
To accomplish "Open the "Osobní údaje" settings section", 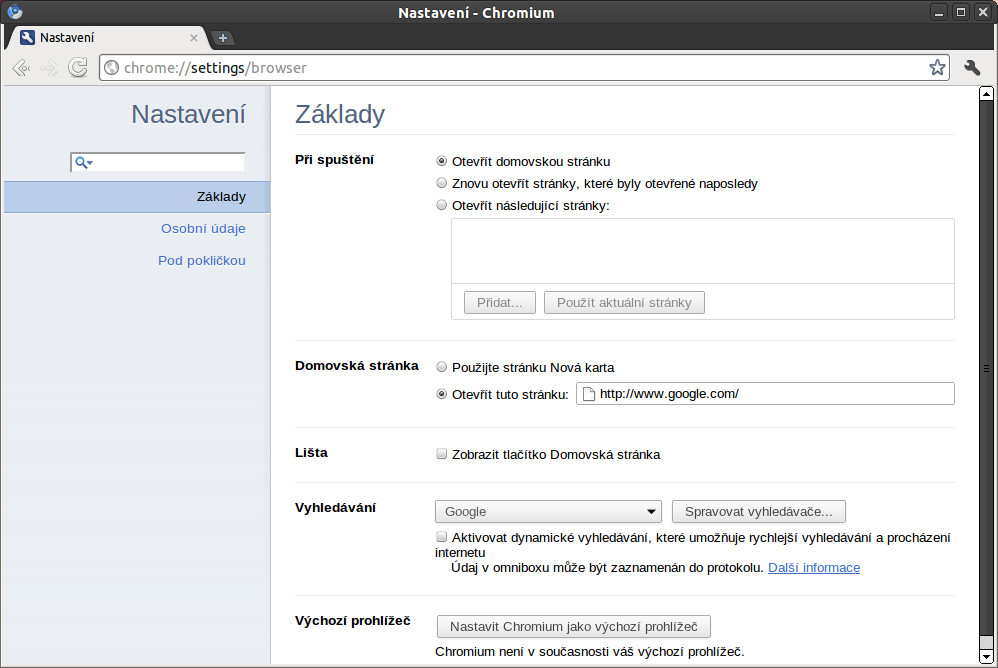I will (203, 228).
